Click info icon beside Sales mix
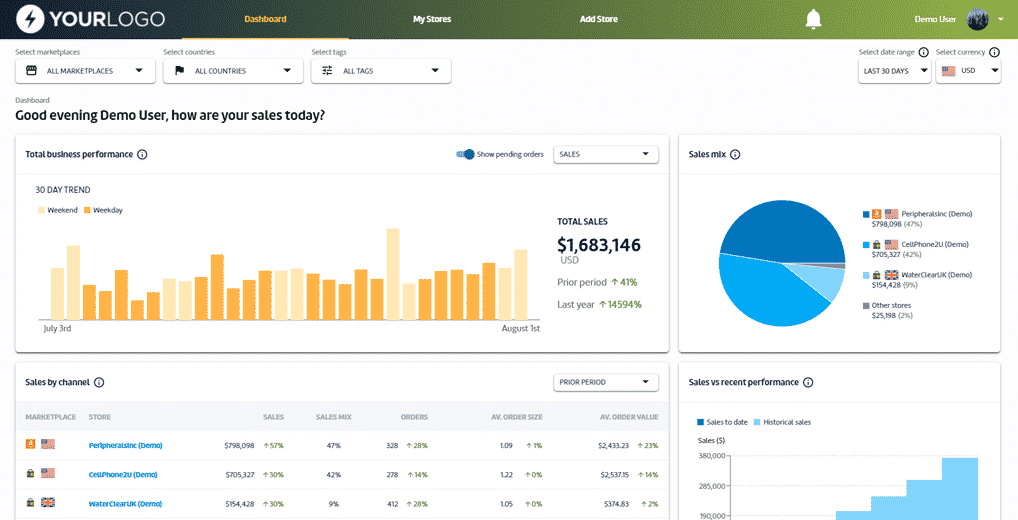Screen dimensions: 1018x520 (x=735, y=155)
